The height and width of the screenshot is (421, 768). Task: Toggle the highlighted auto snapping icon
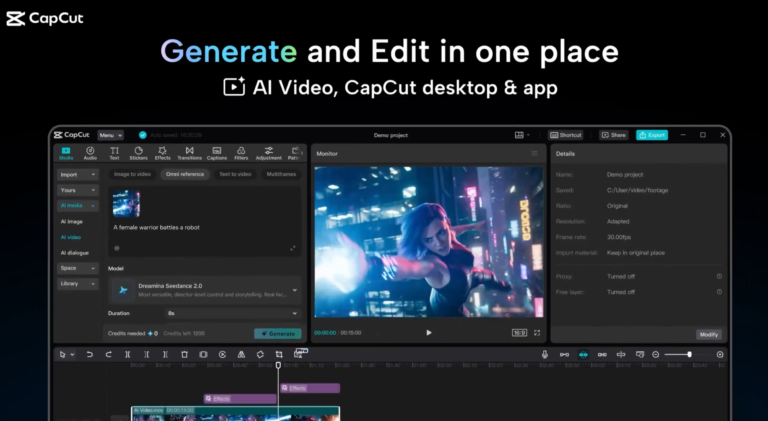pyautogui.click(x=583, y=354)
